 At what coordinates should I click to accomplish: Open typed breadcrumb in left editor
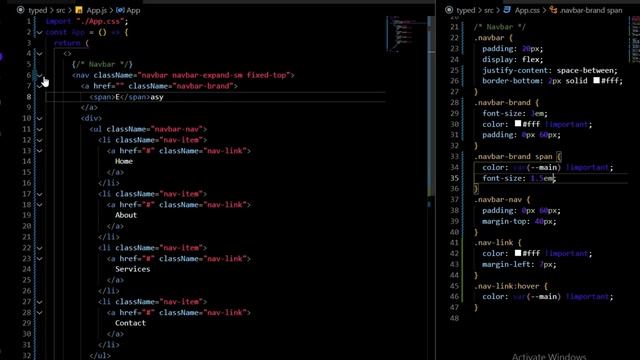point(38,10)
